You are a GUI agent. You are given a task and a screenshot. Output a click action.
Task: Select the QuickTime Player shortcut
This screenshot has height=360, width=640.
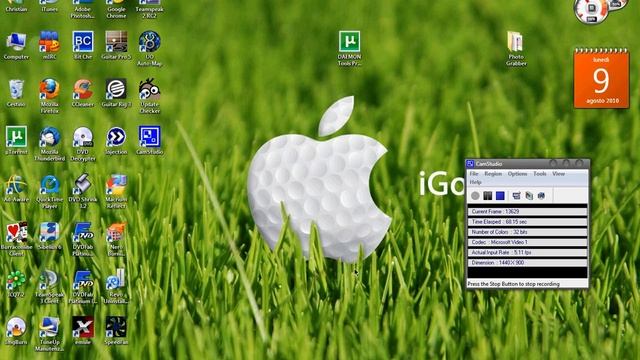[x=49, y=191]
